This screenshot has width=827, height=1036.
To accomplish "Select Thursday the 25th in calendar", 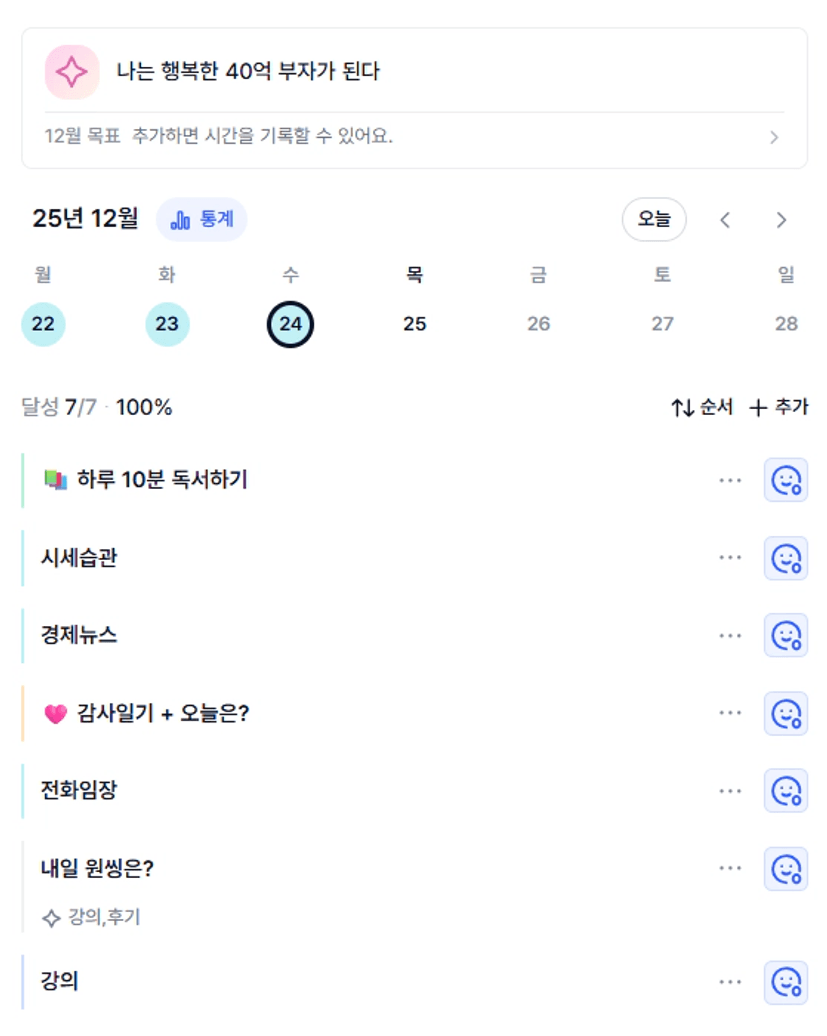I will (x=414, y=324).
